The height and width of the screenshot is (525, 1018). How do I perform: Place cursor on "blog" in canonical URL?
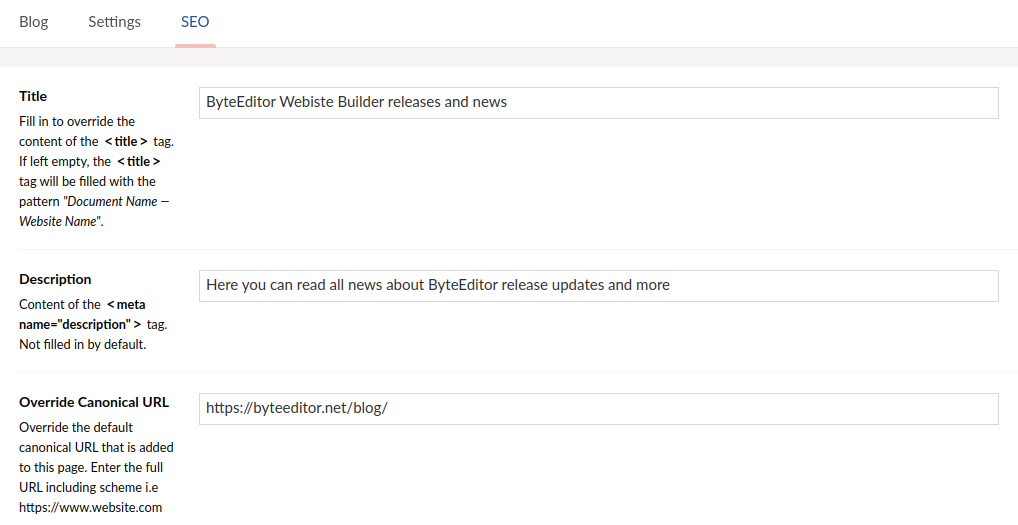(x=367, y=408)
